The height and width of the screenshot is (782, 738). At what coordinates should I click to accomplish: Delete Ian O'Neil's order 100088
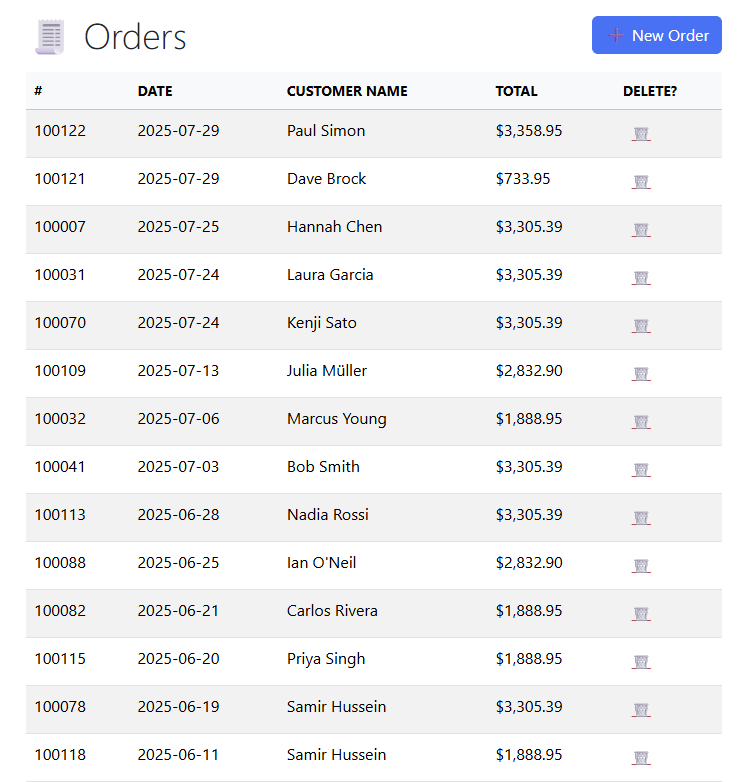641,566
